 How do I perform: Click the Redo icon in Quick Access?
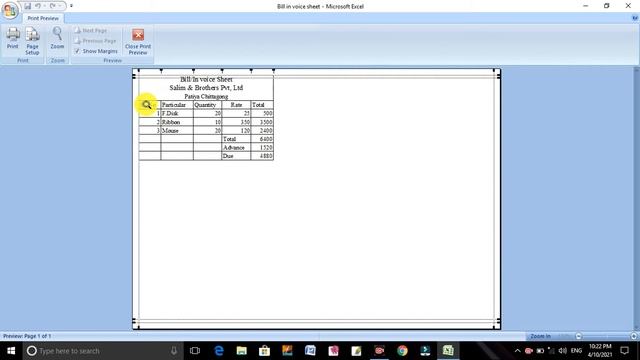53,6
